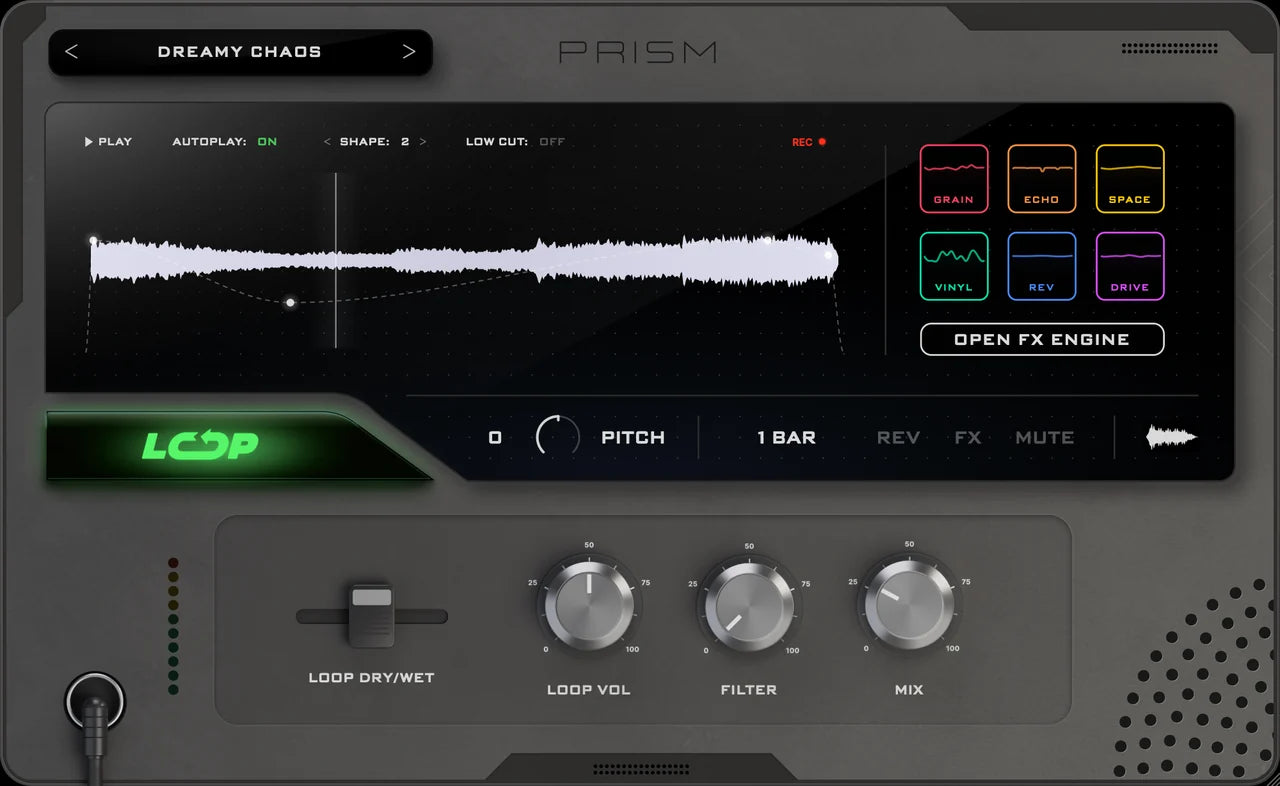Select the GRAIN effect tile
The width and height of the screenshot is (1280, 786).
click(954, 178)
